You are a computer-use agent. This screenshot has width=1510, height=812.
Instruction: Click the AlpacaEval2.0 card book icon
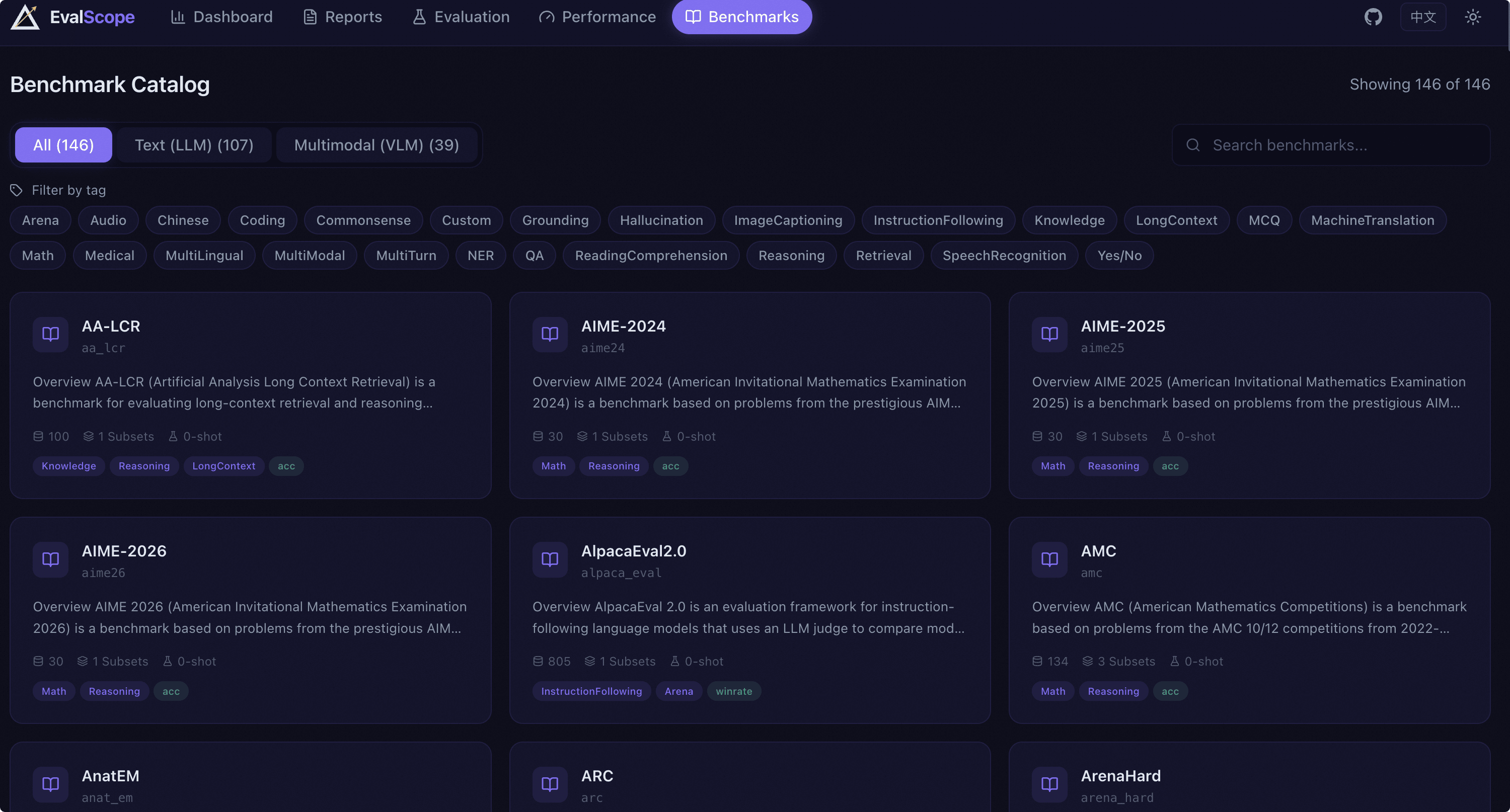point(550,559)
